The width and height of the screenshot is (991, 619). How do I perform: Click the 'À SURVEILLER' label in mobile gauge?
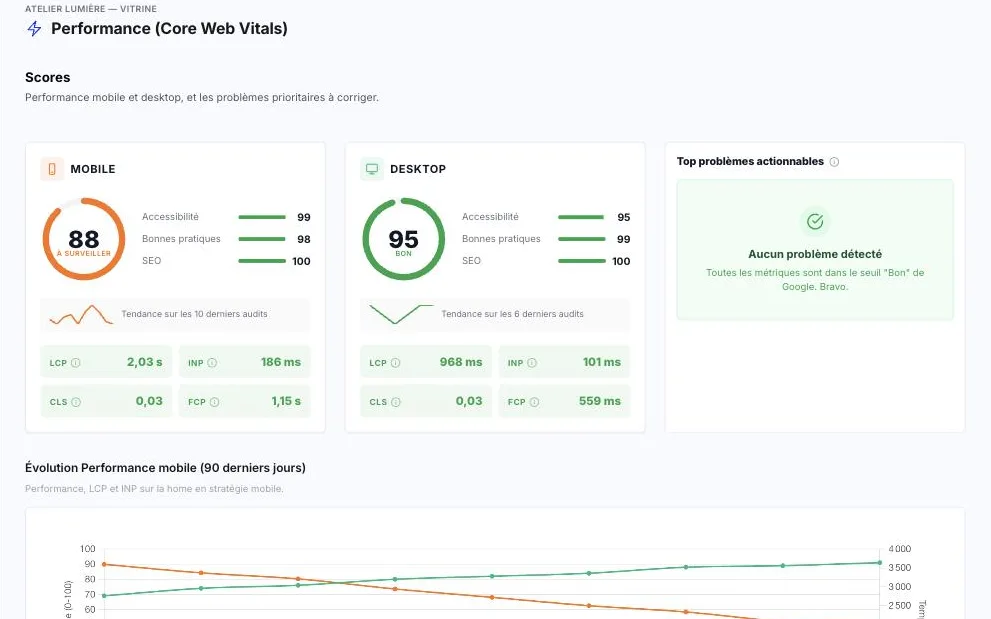pyautogui.click(x=83, y=254)
